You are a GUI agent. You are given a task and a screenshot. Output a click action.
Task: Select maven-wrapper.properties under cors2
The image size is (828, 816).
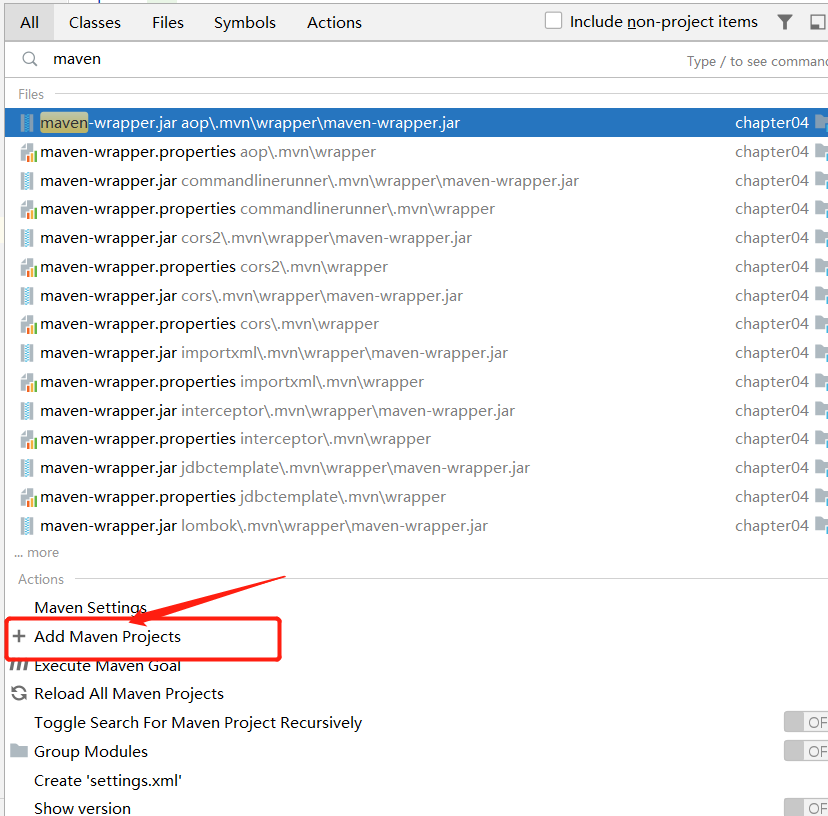[416, 267]
